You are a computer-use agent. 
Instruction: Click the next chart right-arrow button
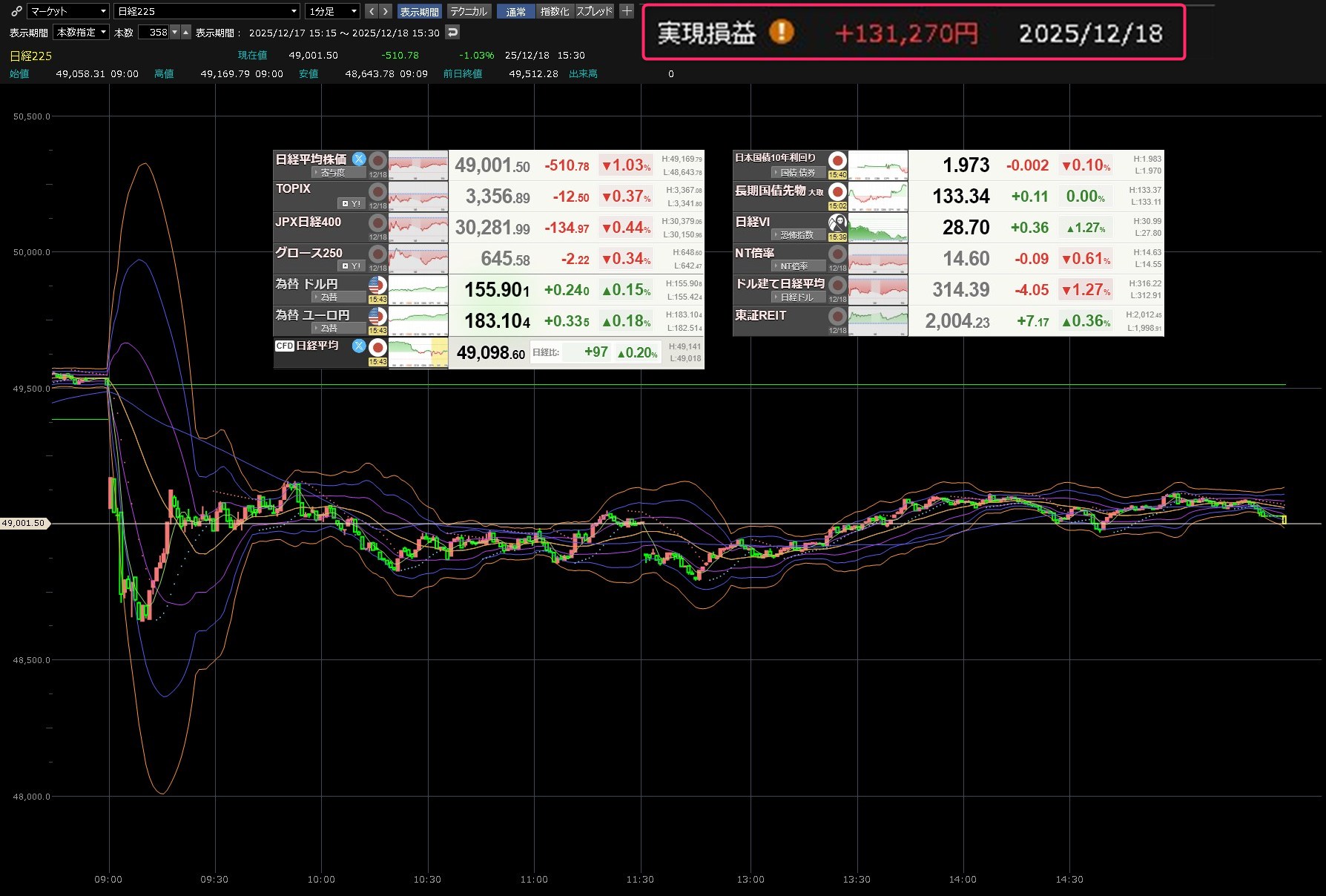[x=385, y=11]
